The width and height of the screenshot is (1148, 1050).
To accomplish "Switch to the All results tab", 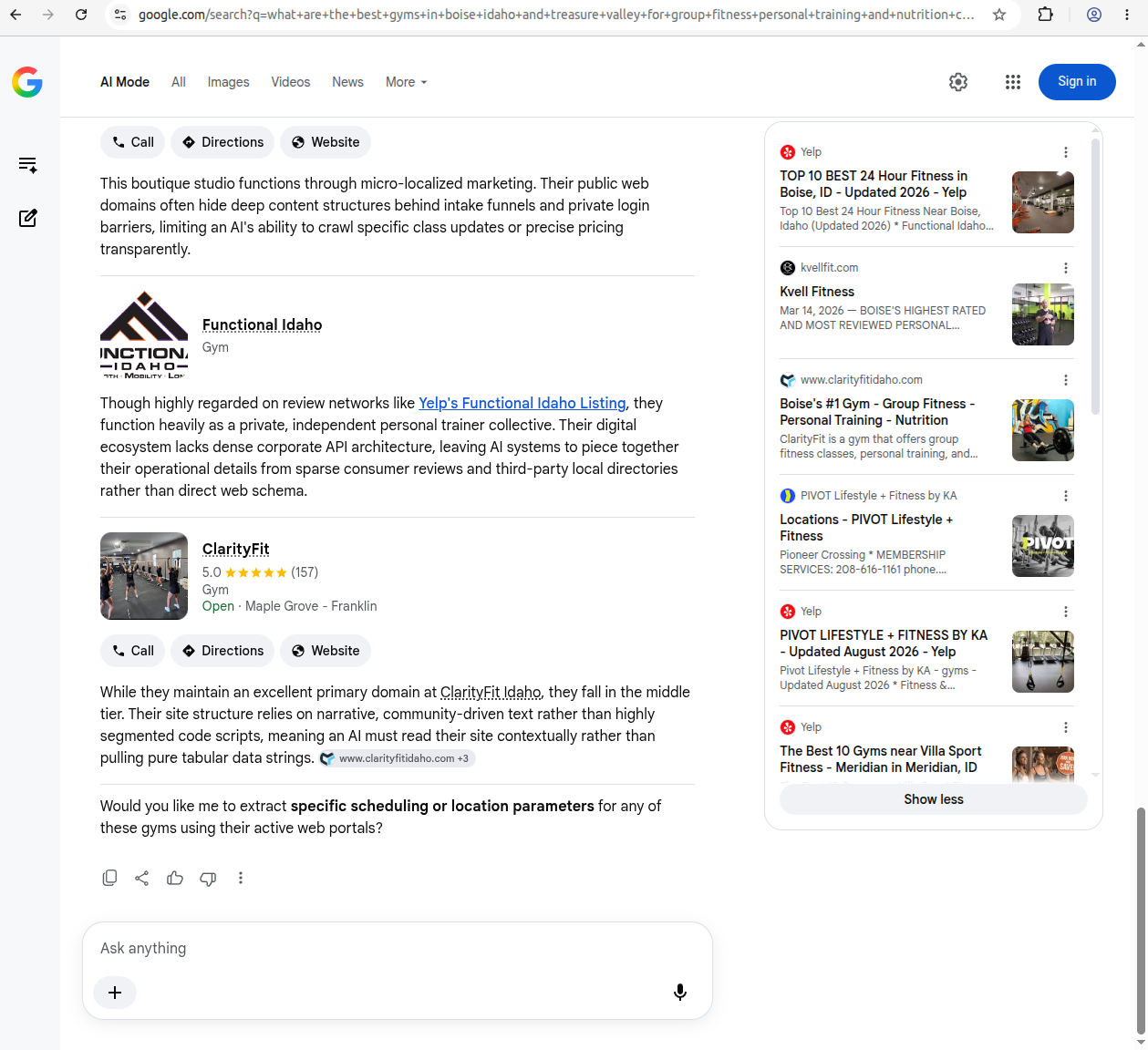I will tap(179, 82).
